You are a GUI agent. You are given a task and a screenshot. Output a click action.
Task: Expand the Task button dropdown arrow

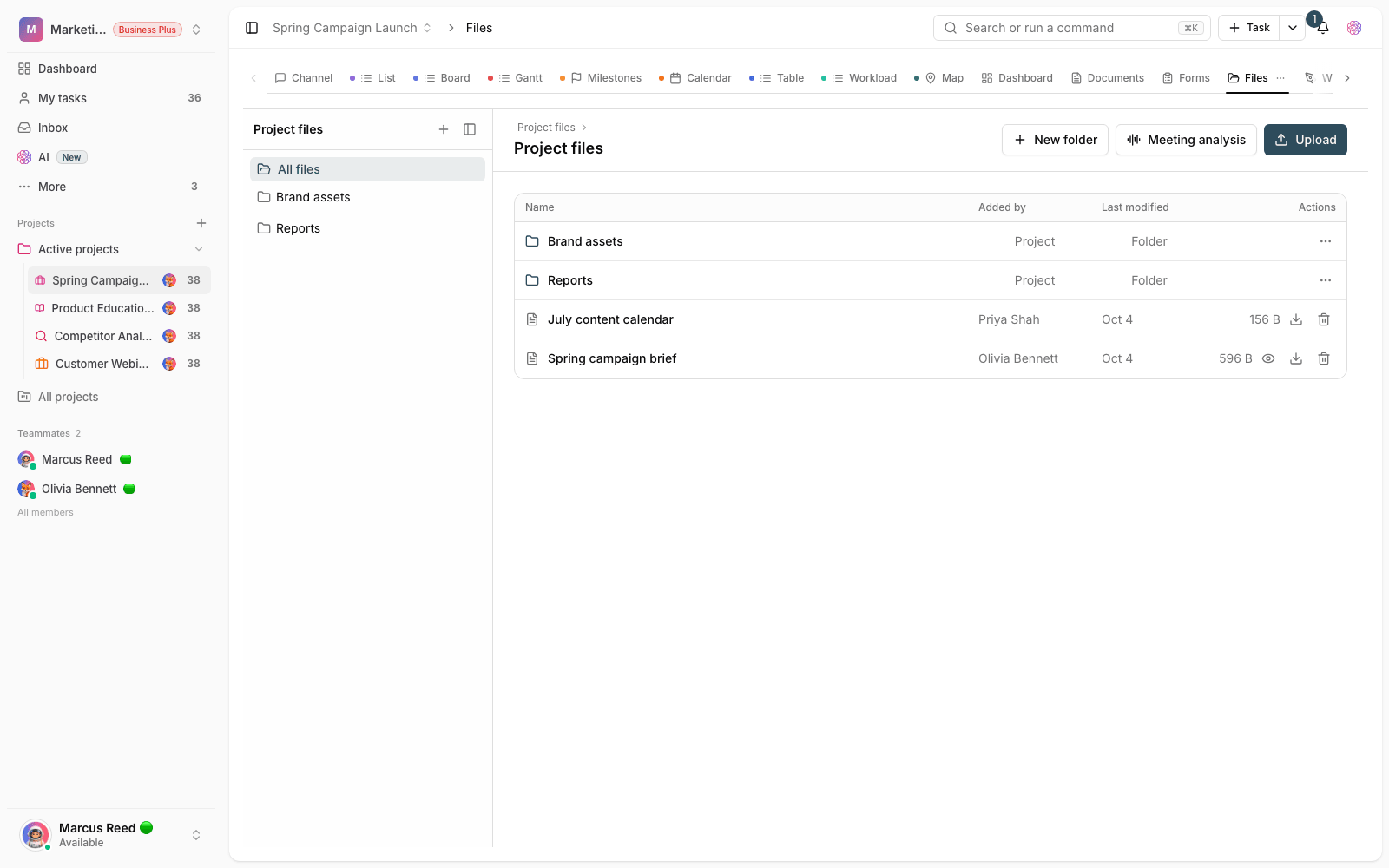tap(1293, 28)
